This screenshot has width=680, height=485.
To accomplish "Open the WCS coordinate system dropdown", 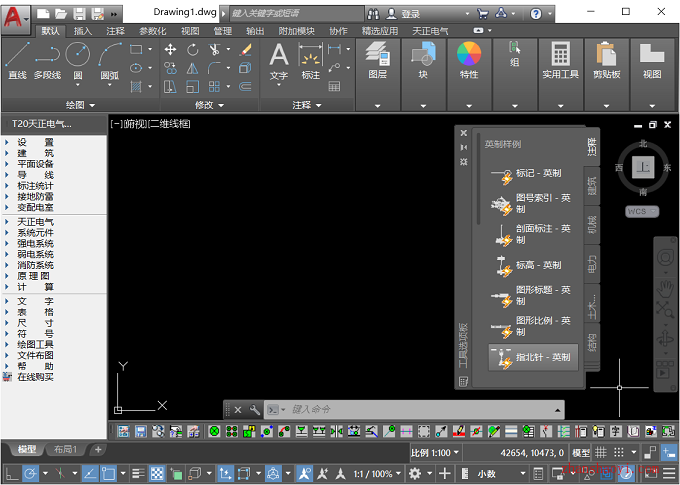I will coord(642,211).
